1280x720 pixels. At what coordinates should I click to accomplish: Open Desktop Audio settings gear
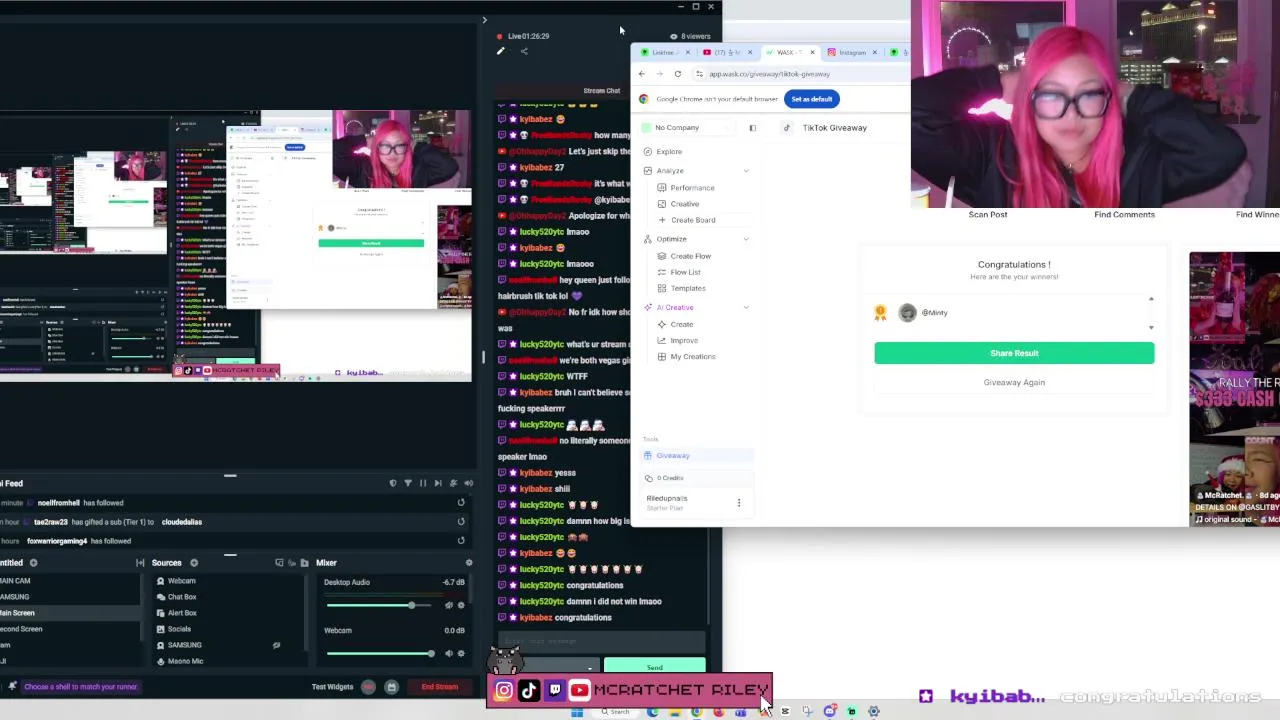click(x=461, y=605)
